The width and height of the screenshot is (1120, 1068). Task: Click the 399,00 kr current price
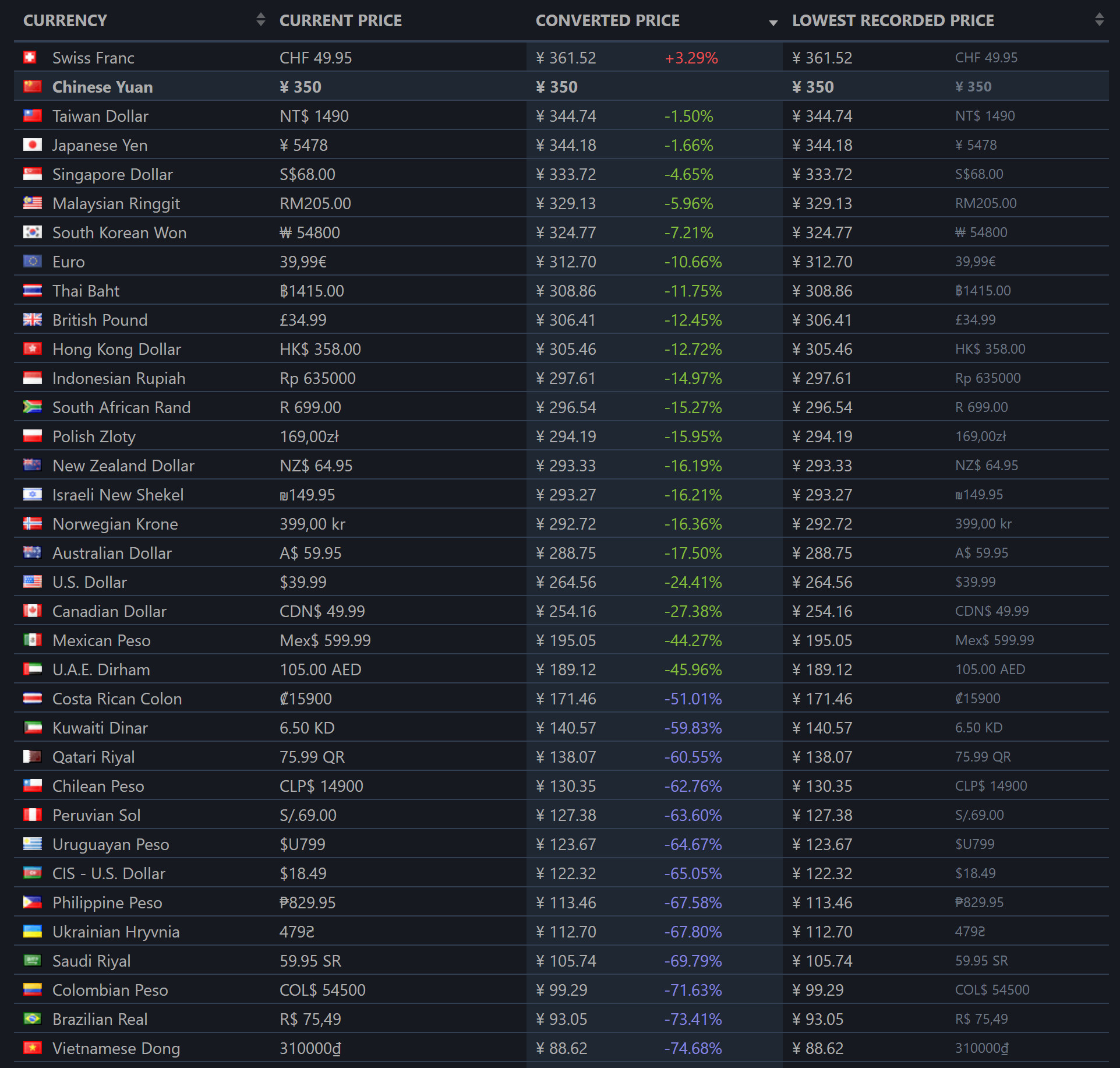(x=313, y=524)
